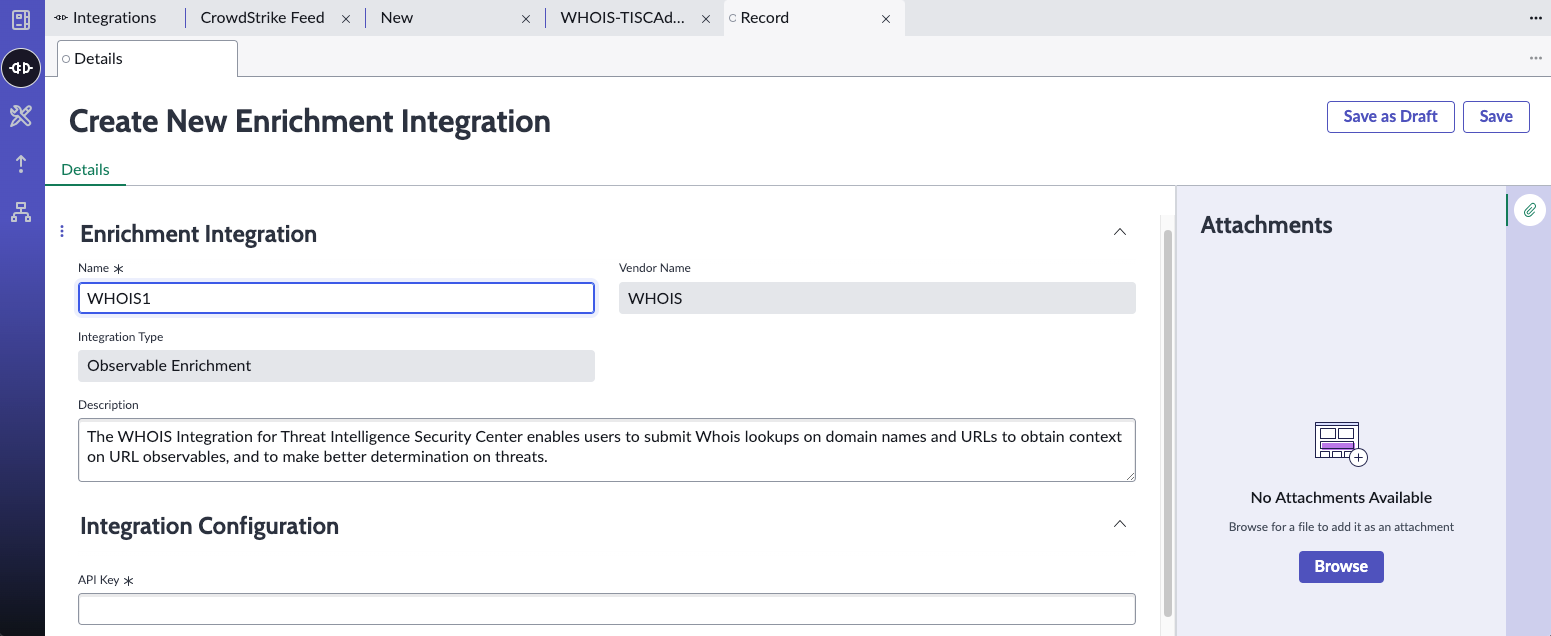Click the form vertical scrollbar
Image resolution: width=1551 pixels, height=636 pixels.
(x=1167, y=424)
